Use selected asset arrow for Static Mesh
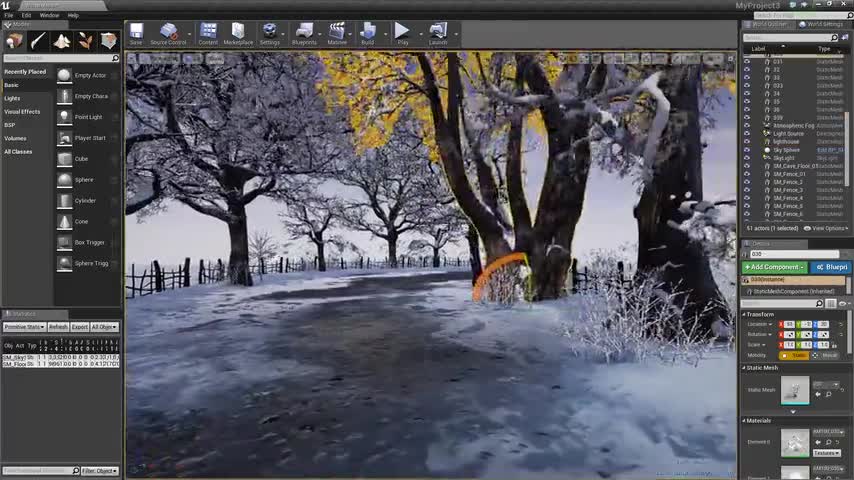The image size is (854, 480). tap(818, 394)
